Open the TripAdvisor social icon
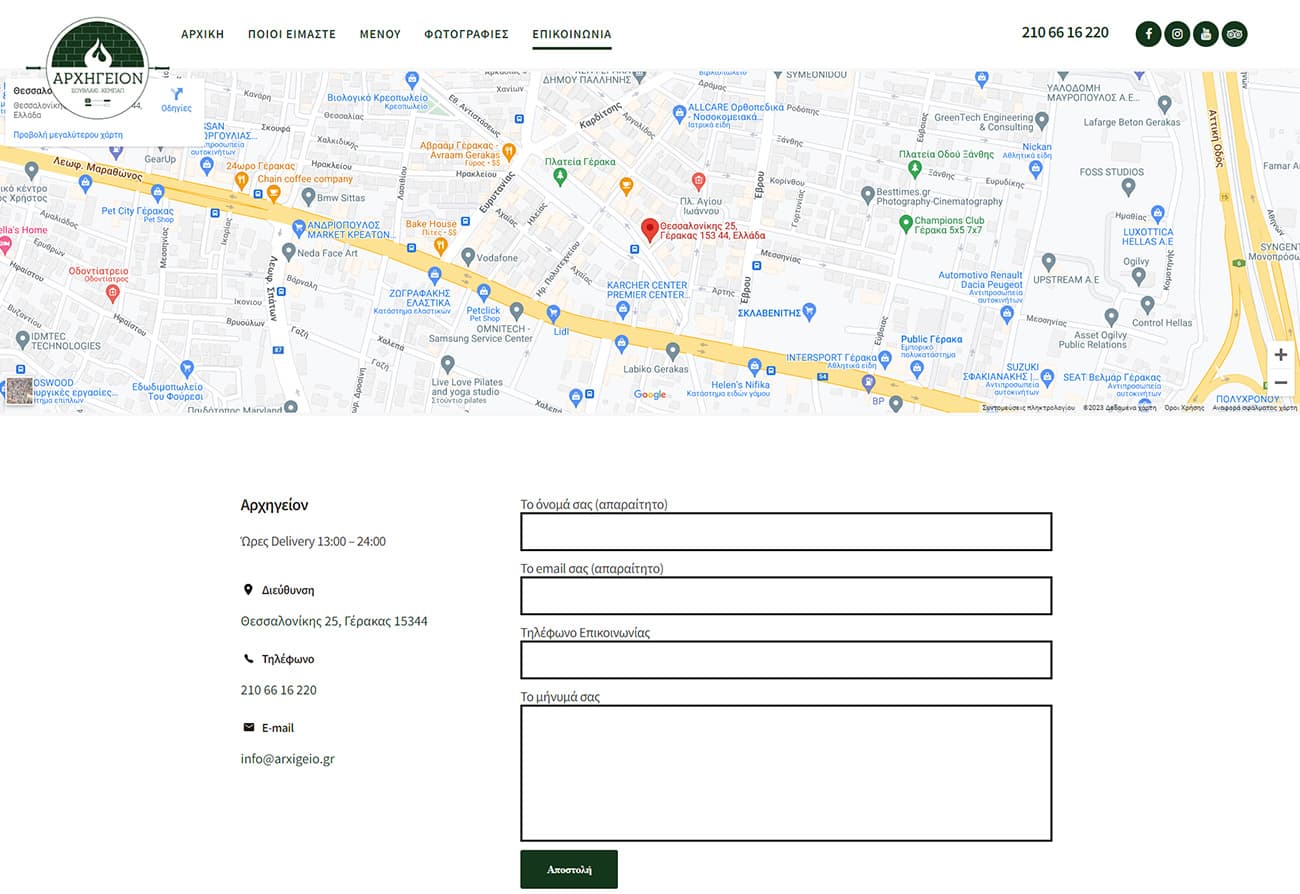This screenshot has width=1300, height=894. (x=1234, y=34)
